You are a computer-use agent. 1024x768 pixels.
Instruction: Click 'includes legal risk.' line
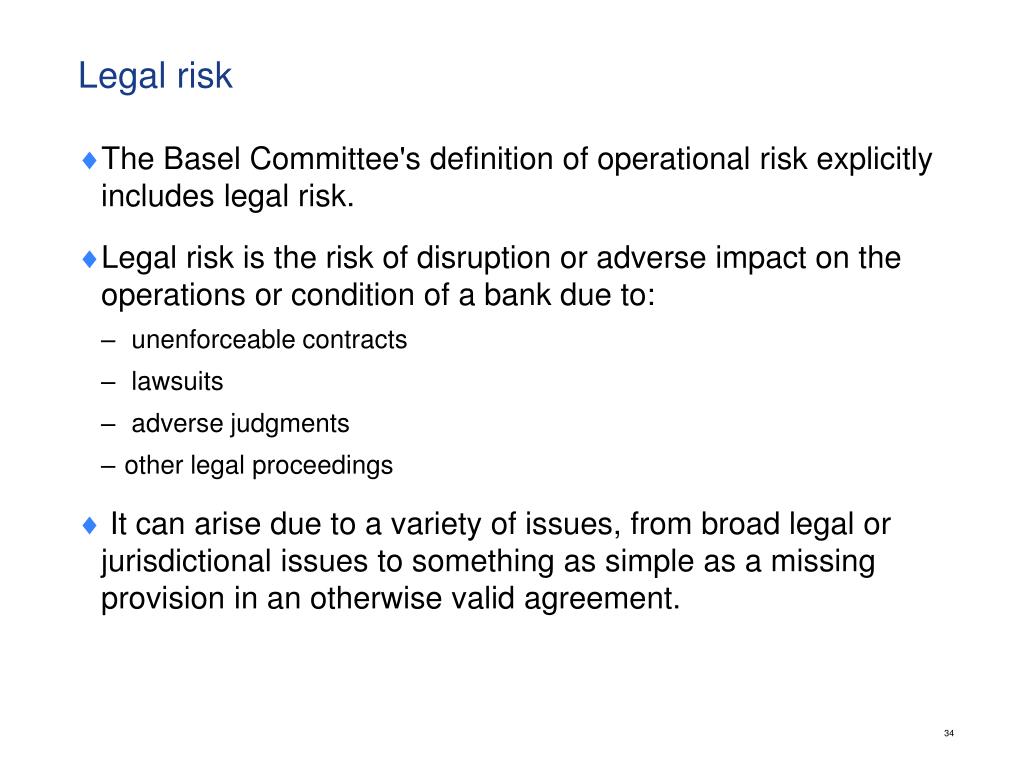tap(227, 197)
